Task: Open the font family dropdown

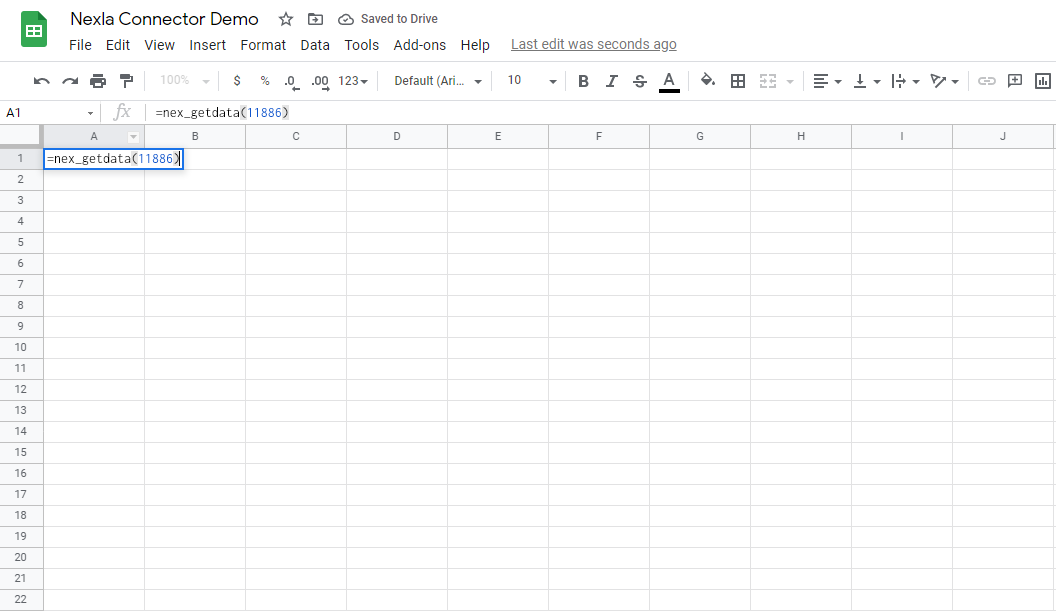Action: [x=438, y=81]
